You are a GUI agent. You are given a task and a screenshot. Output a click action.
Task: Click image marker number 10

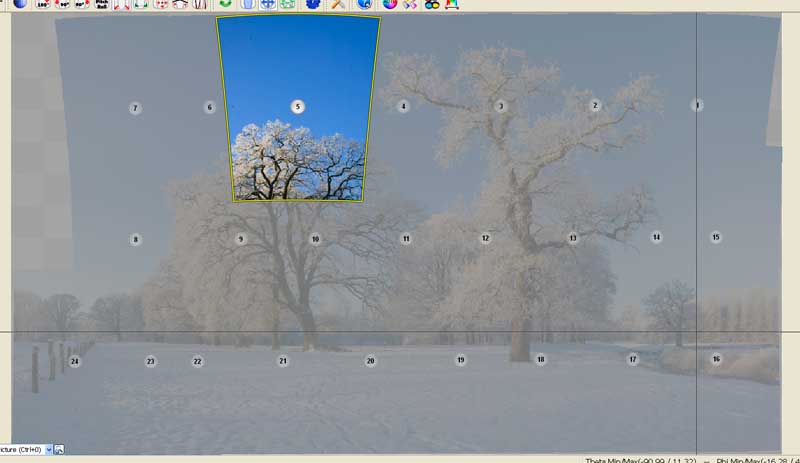[x=315, y=239]
